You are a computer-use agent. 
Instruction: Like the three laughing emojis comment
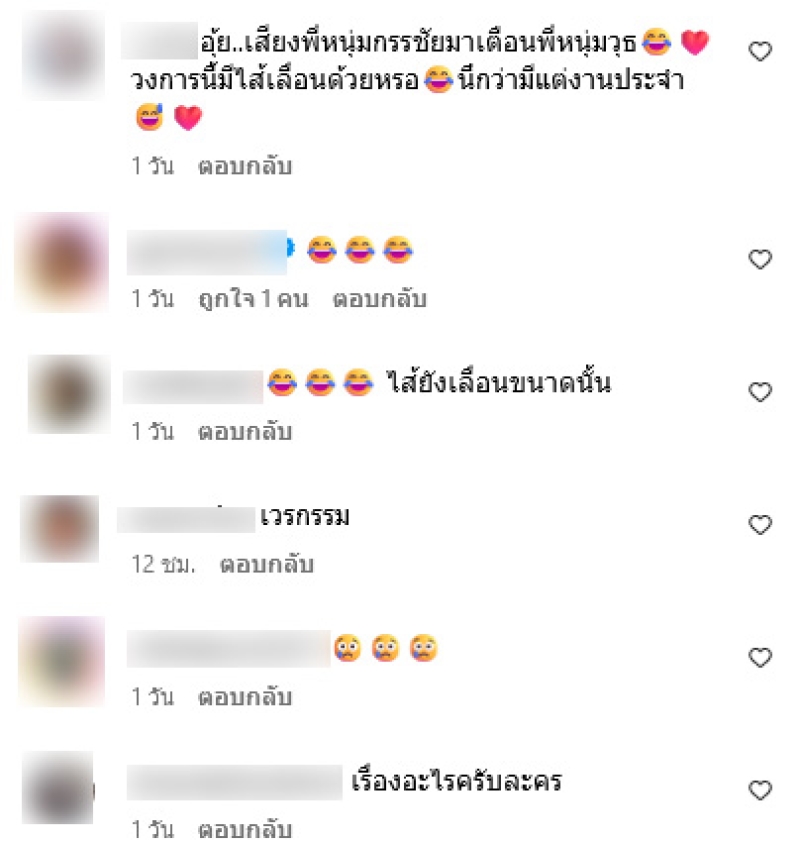760,259
